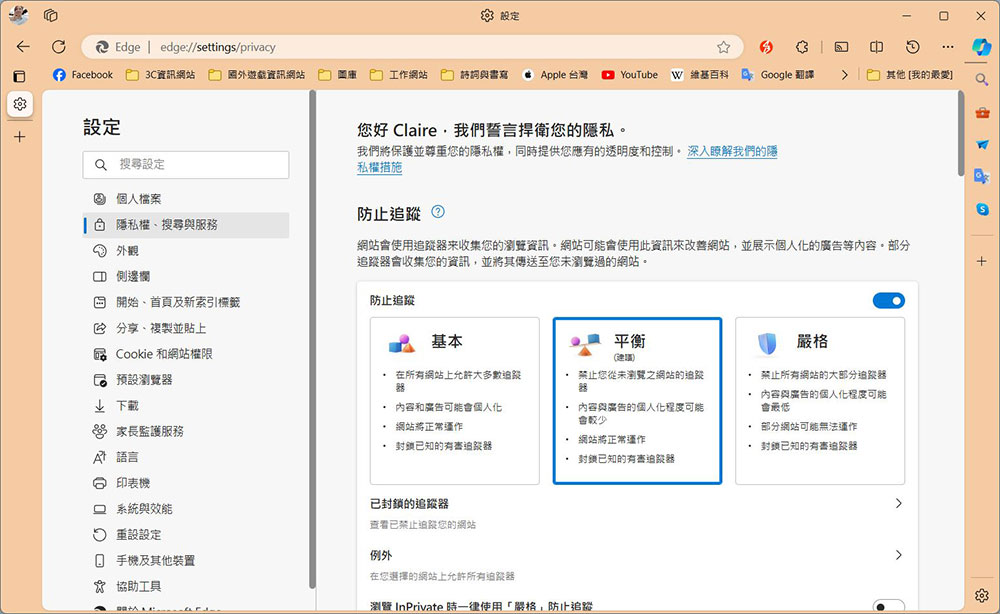1000x614 pixels.
Task: Select the 基本 tracking prevention card
Action: coord(454,400)
